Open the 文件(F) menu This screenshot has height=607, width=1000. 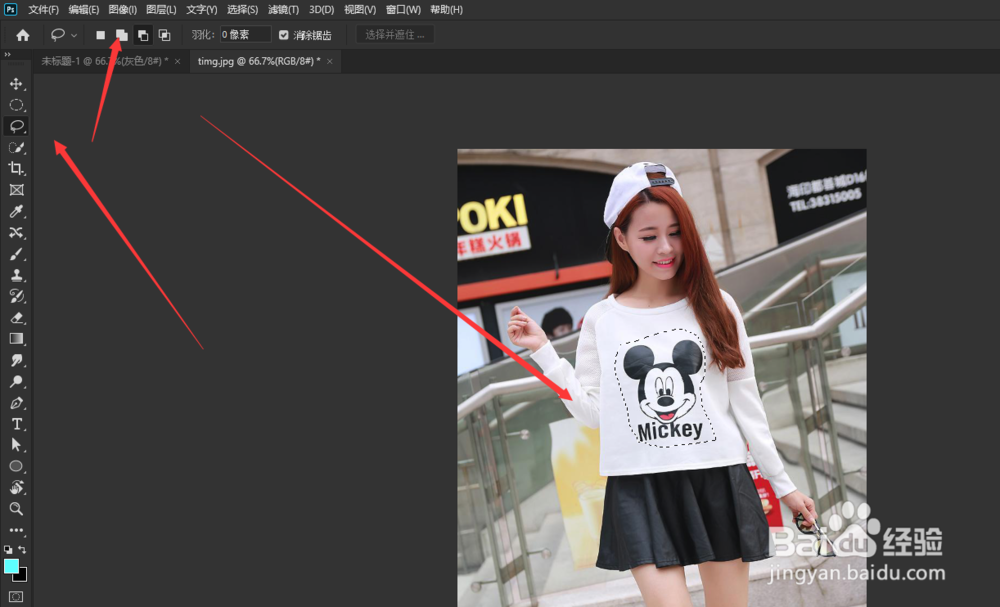coord(43,10)
